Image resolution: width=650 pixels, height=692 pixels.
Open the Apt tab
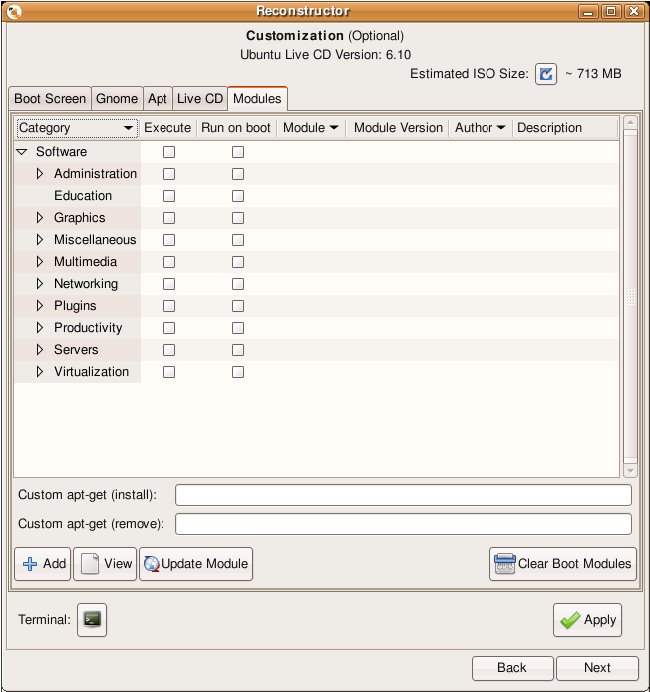point(157,98)
